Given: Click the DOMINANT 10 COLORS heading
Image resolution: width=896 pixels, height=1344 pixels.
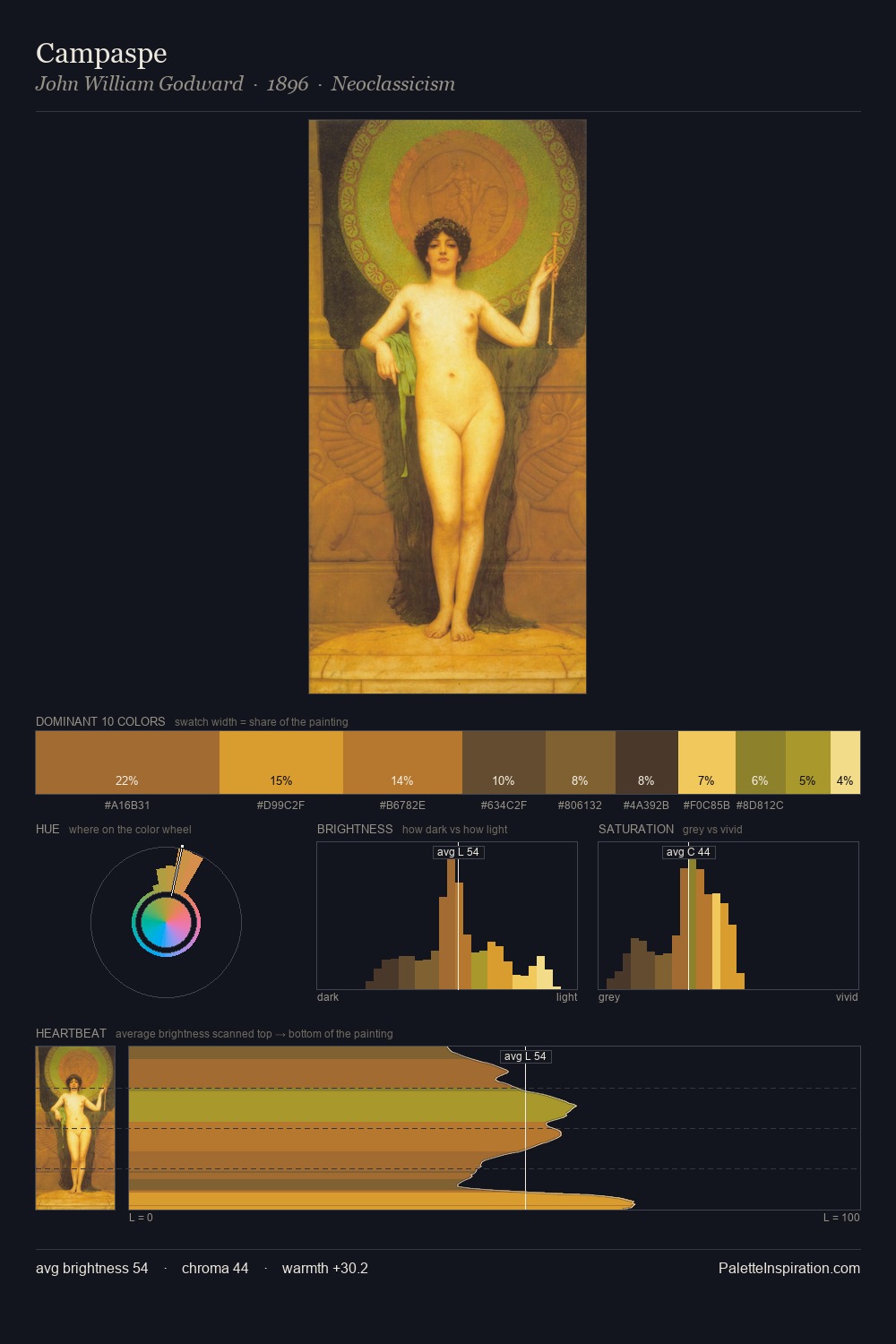Looking at the screenshot, I should (100, 721).
